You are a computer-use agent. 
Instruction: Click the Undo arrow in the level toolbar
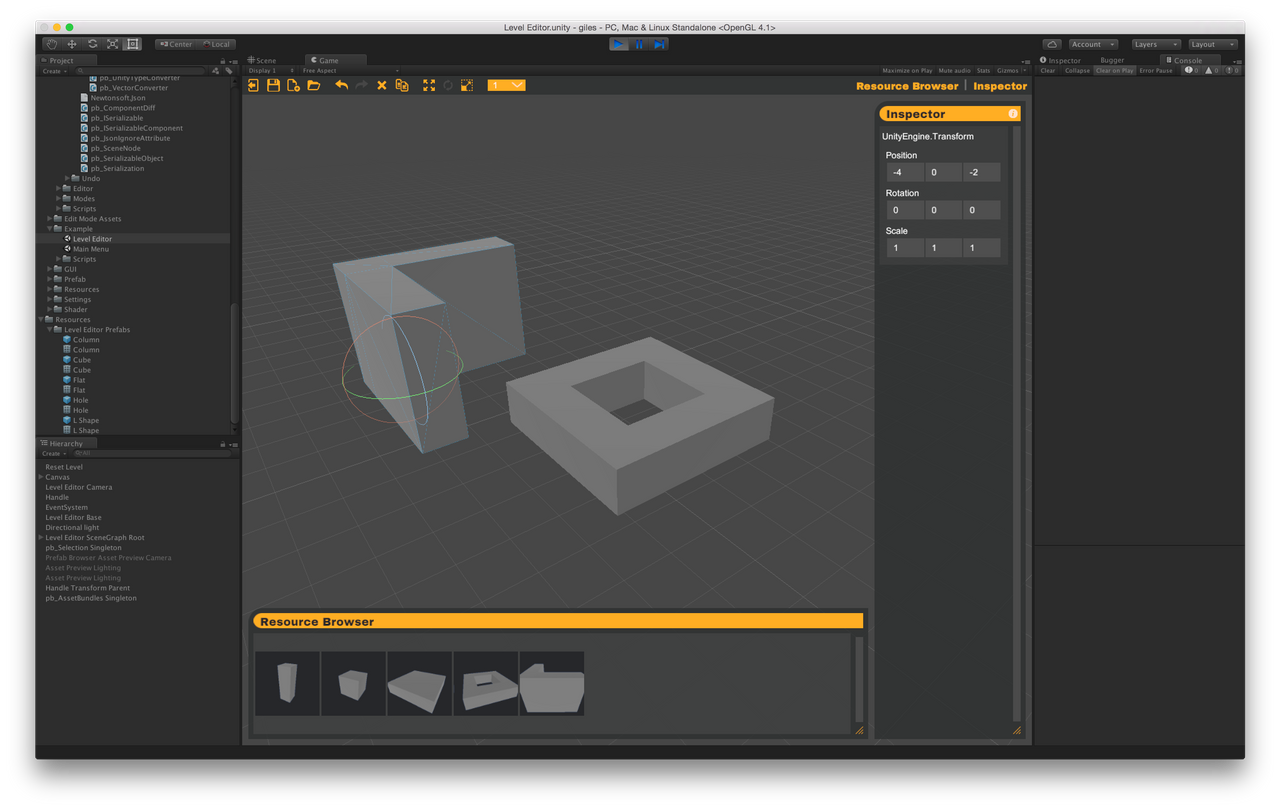tap(340, 85)
